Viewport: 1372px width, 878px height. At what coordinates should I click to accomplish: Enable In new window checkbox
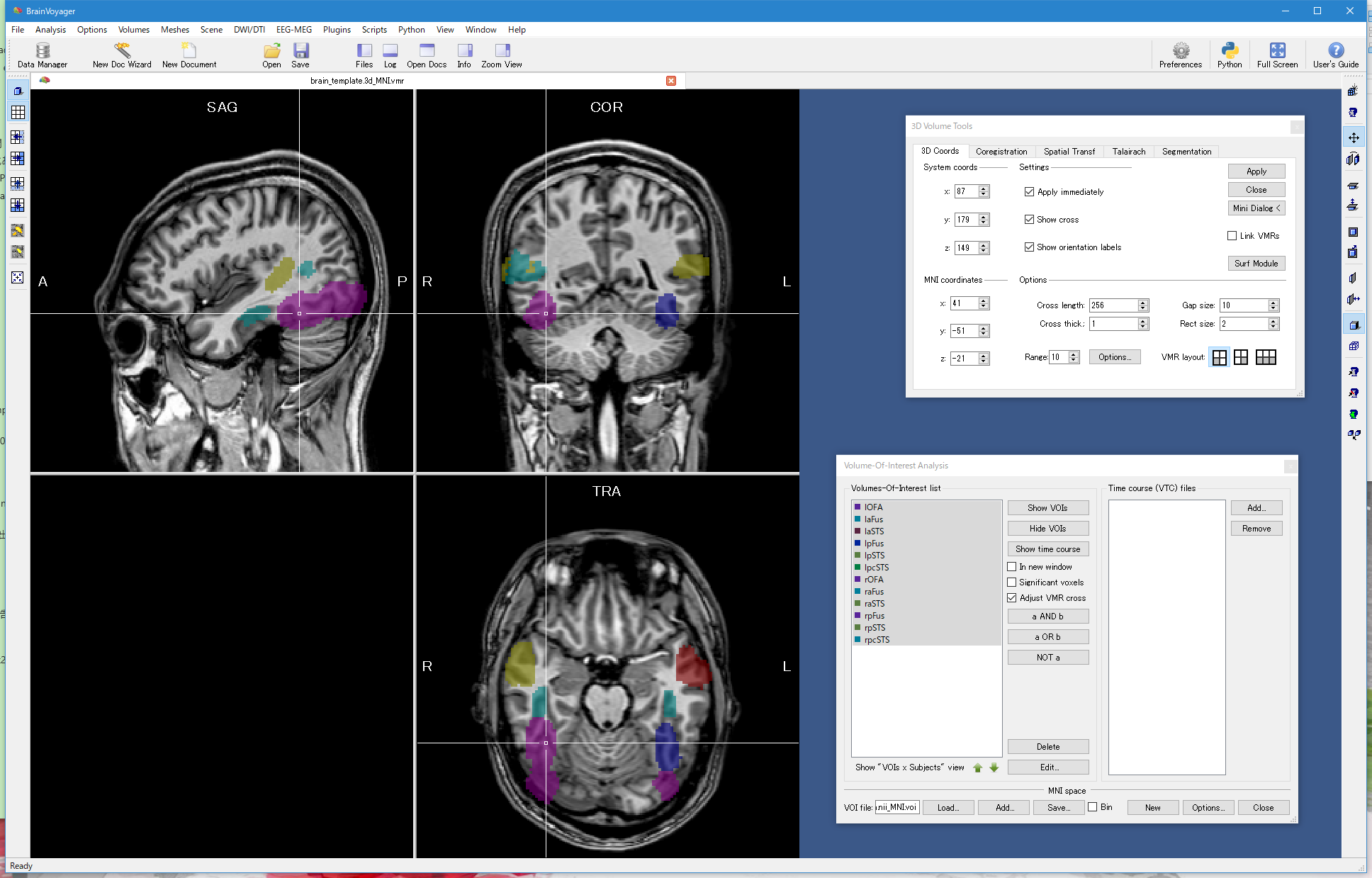[1012, 567]
